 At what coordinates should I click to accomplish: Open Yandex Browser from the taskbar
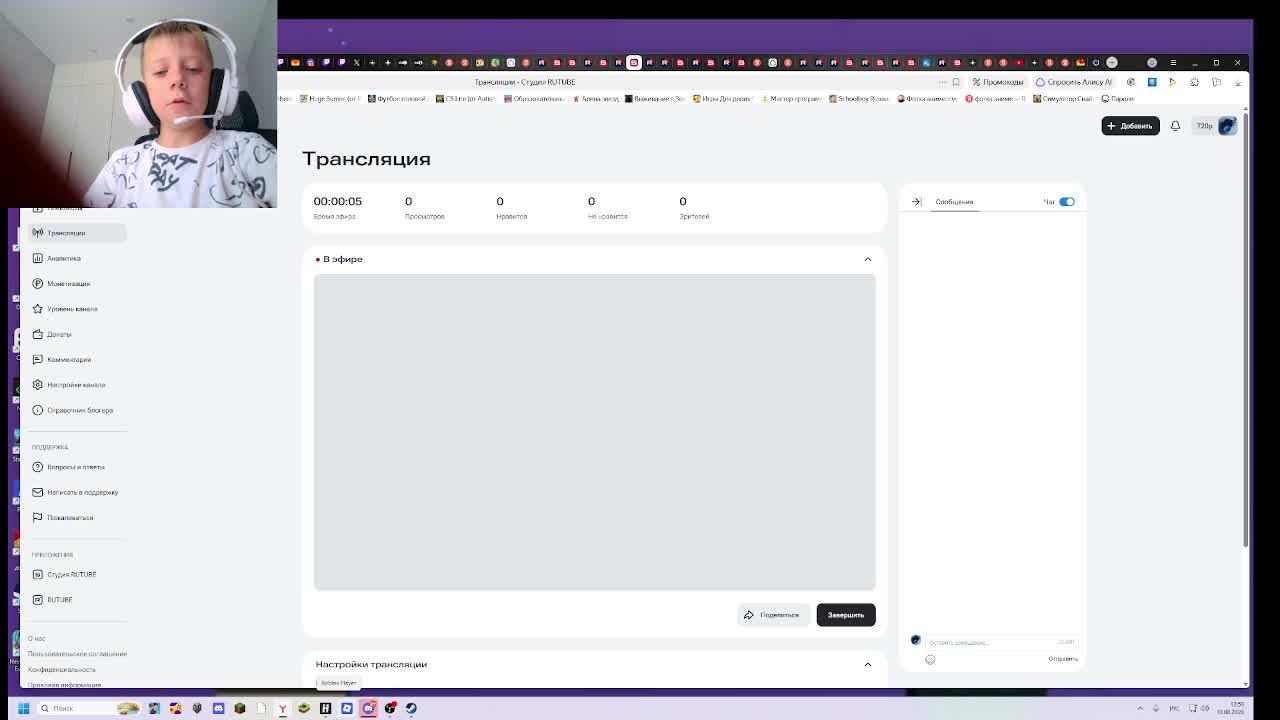click(x=282, y=708)
